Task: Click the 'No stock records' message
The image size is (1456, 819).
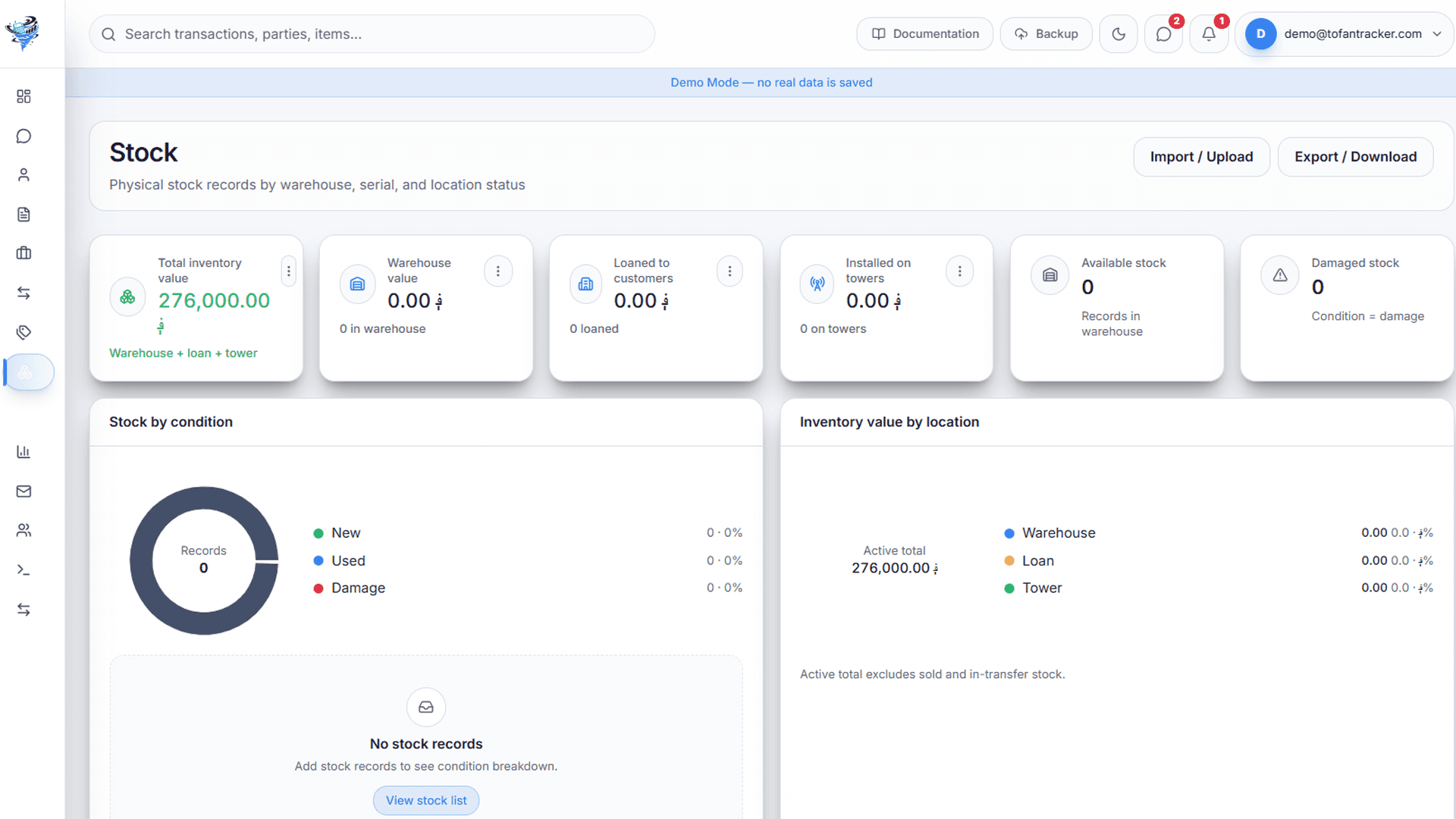Action: coord(426,744)
